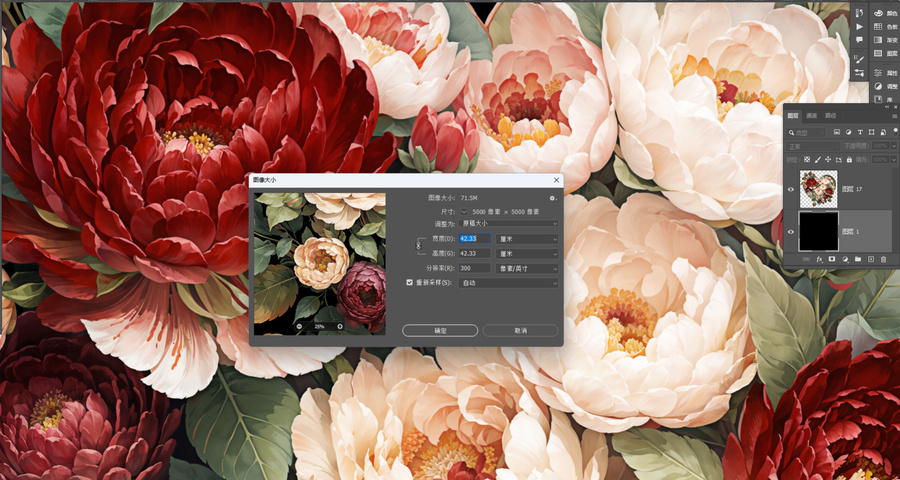Toggle lock position
900x480 pixels.
[x=828, y=160]
